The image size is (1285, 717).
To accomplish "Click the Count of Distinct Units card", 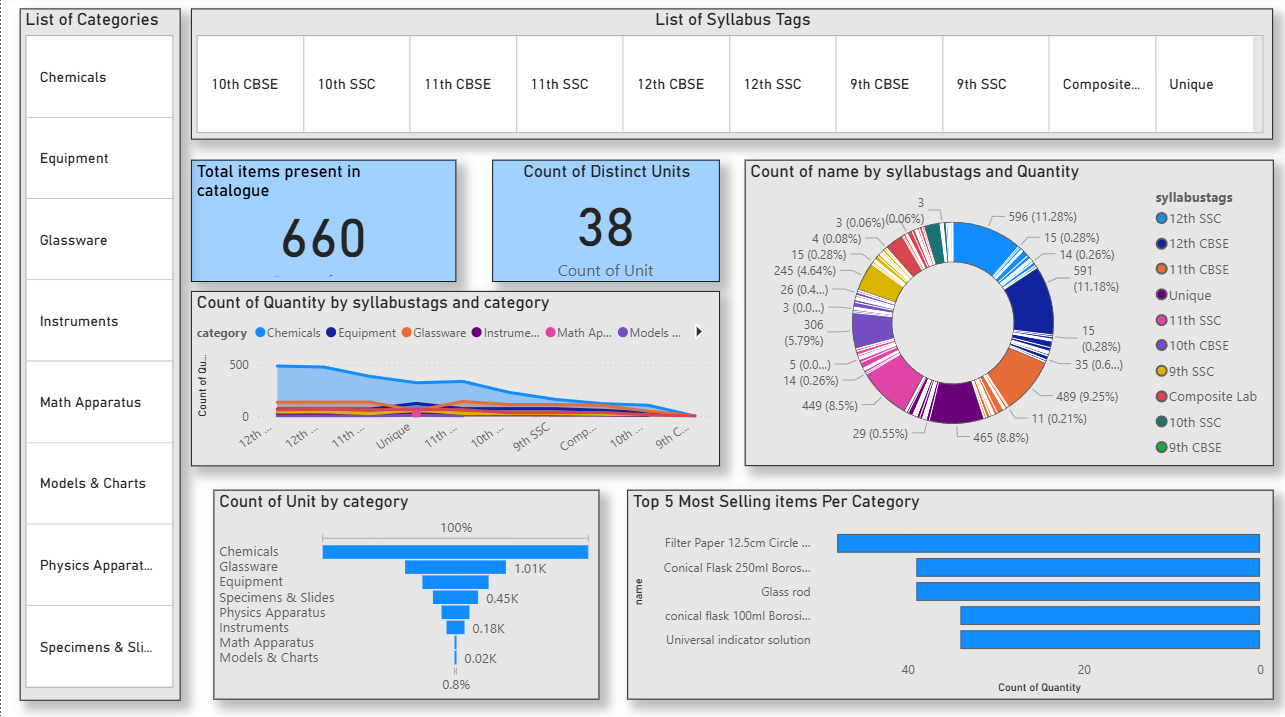I will (605, 221).
